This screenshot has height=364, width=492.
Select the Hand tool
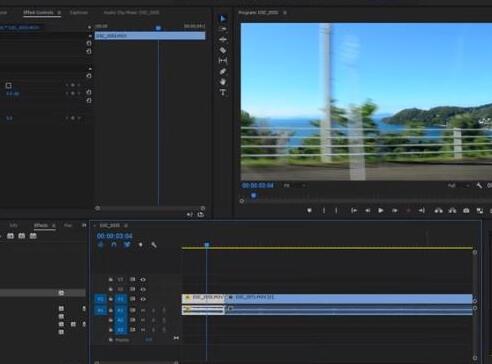pyautogui.click(x=223, y=82)
